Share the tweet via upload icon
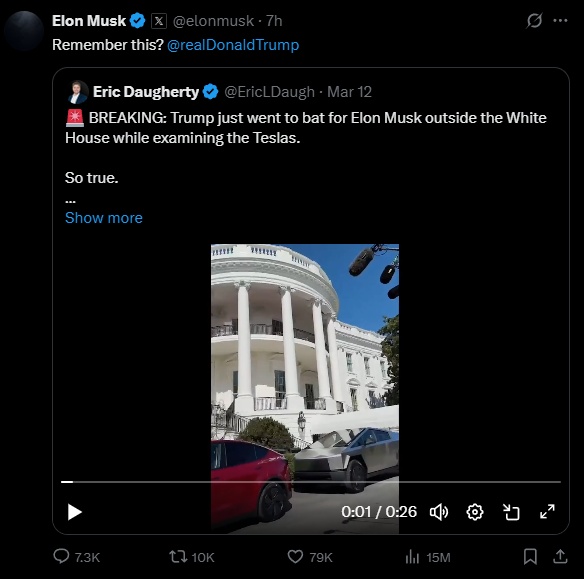Image resolution: width=584 pixels, height=579 pixels. pyautogui.click(x=560, y=557)
